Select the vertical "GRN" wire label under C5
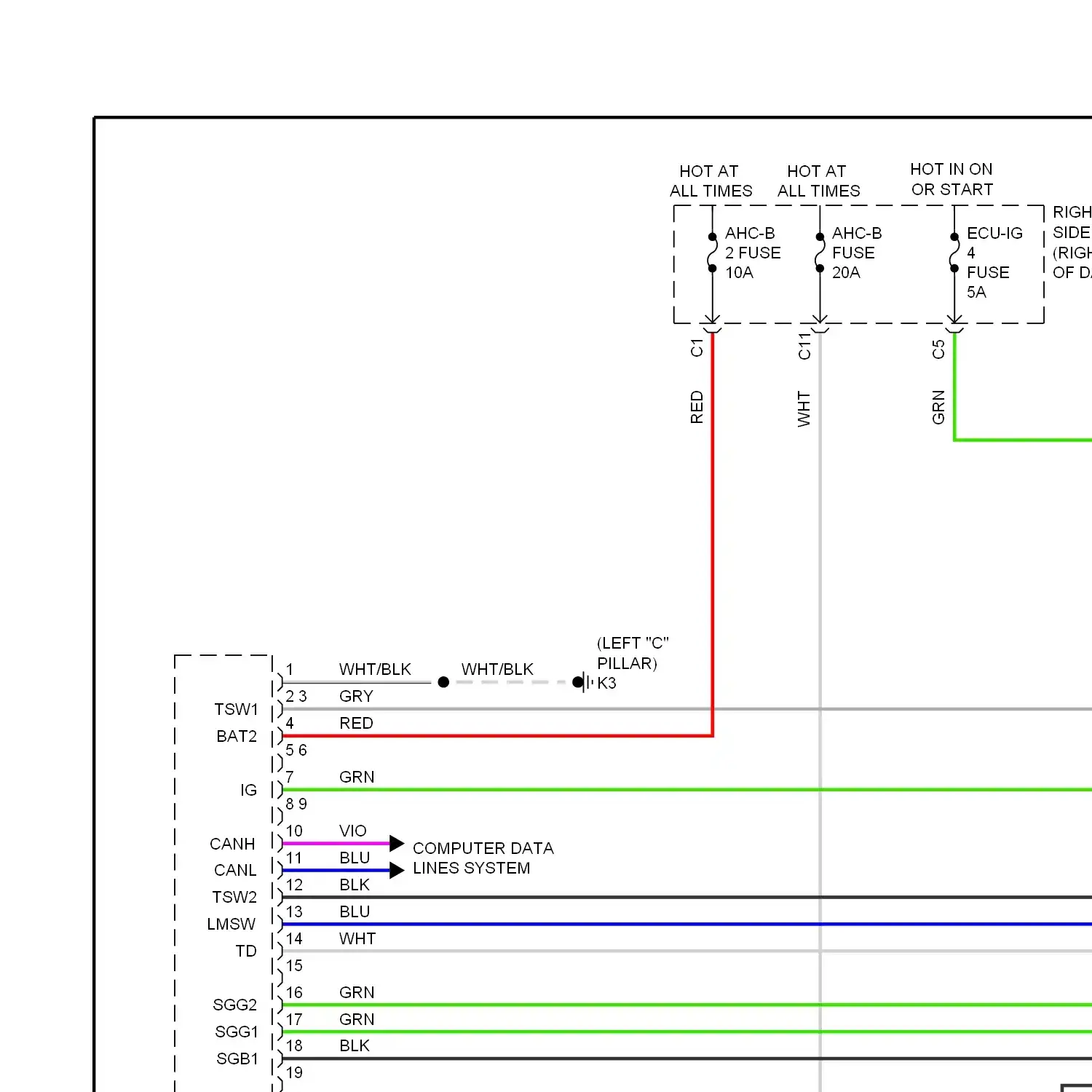Viewport: 1092px width, 1092px height. (938, 408)
